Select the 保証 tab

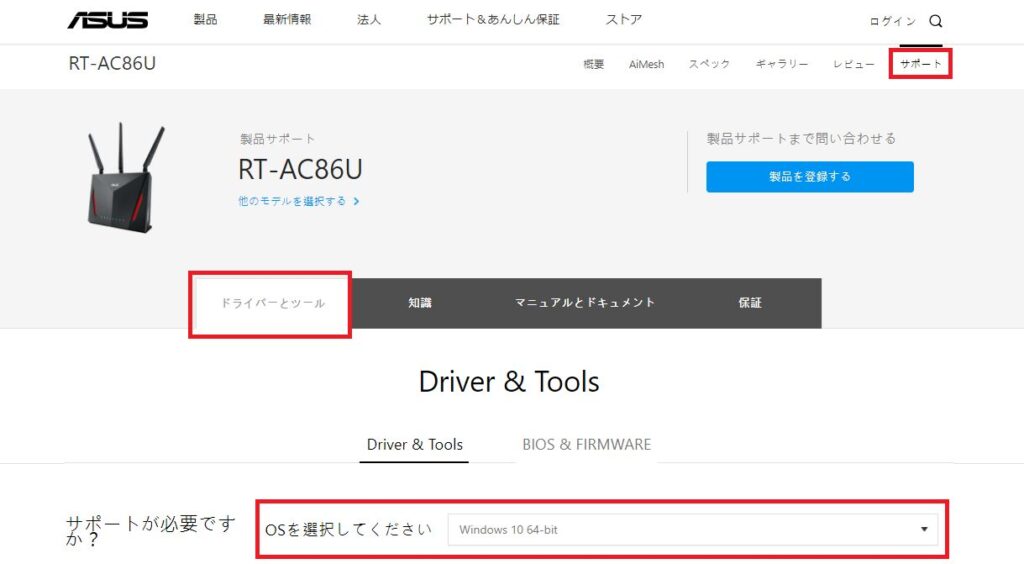[x=750, y=303]
